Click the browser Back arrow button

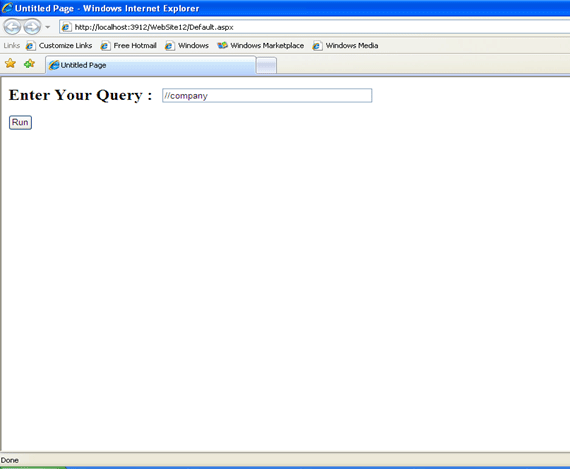point(12,27)
